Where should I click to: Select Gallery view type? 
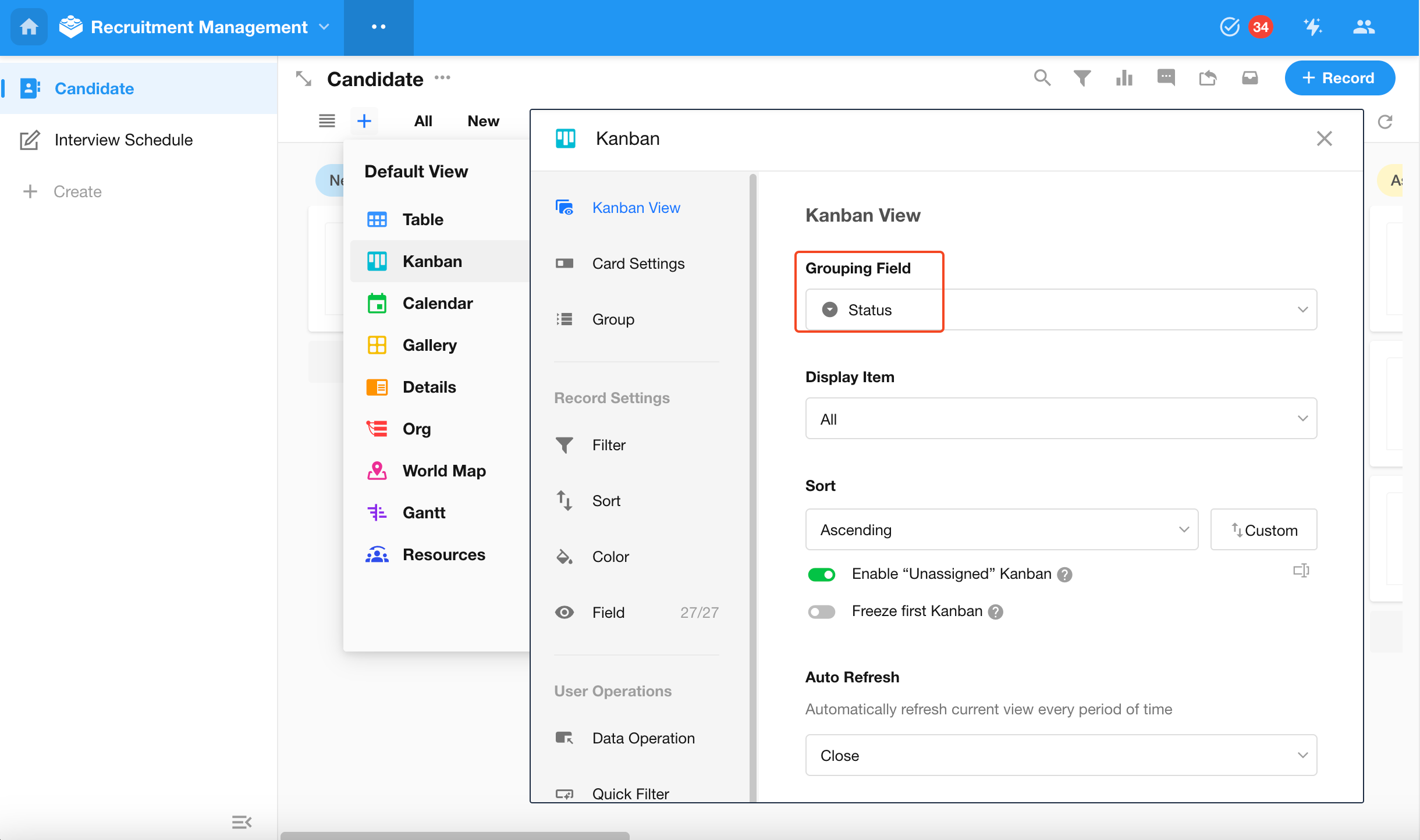click(x=440, y=345)
